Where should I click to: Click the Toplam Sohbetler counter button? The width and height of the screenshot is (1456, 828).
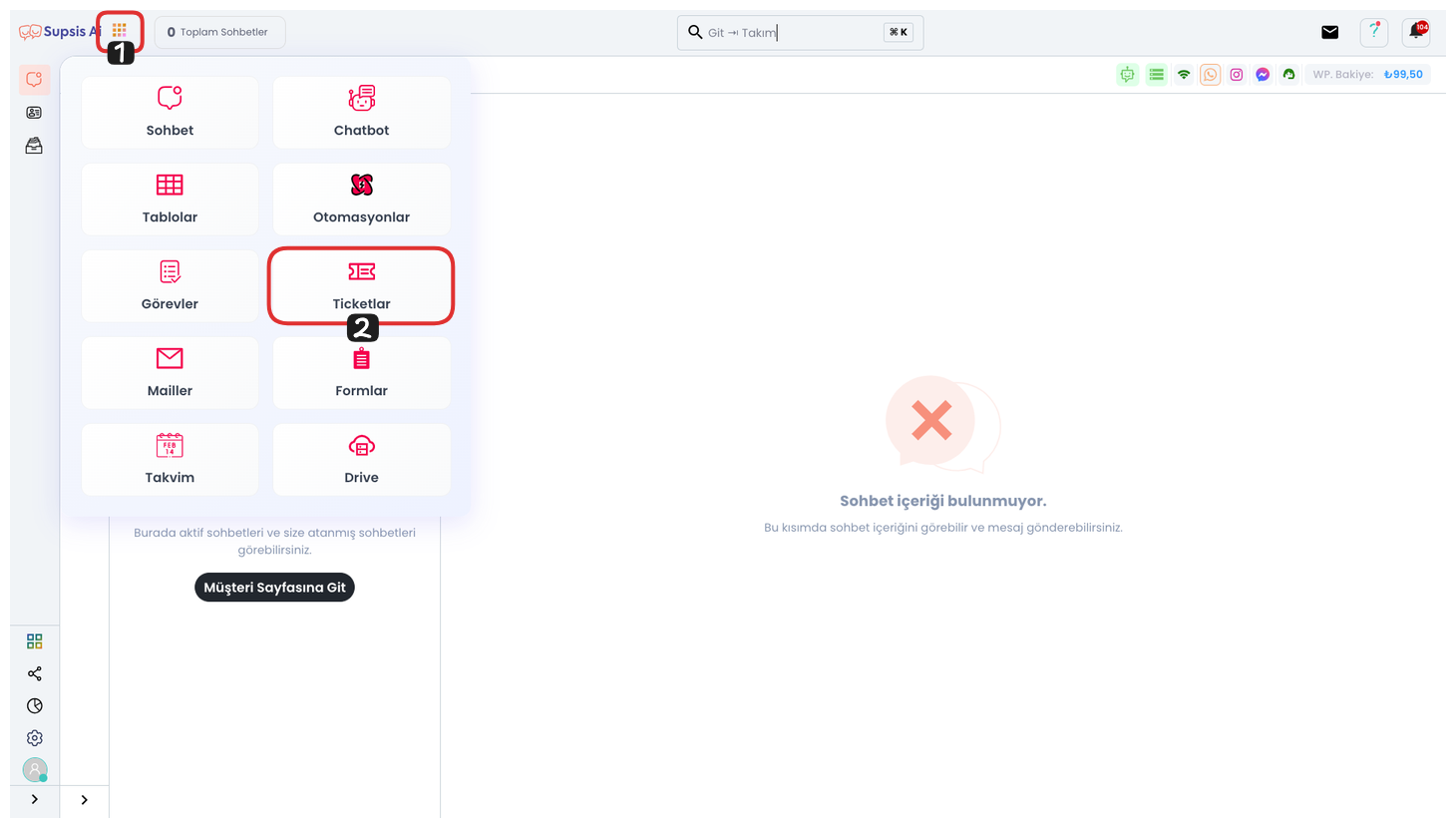pyautogui.click(x=219, y=32)
